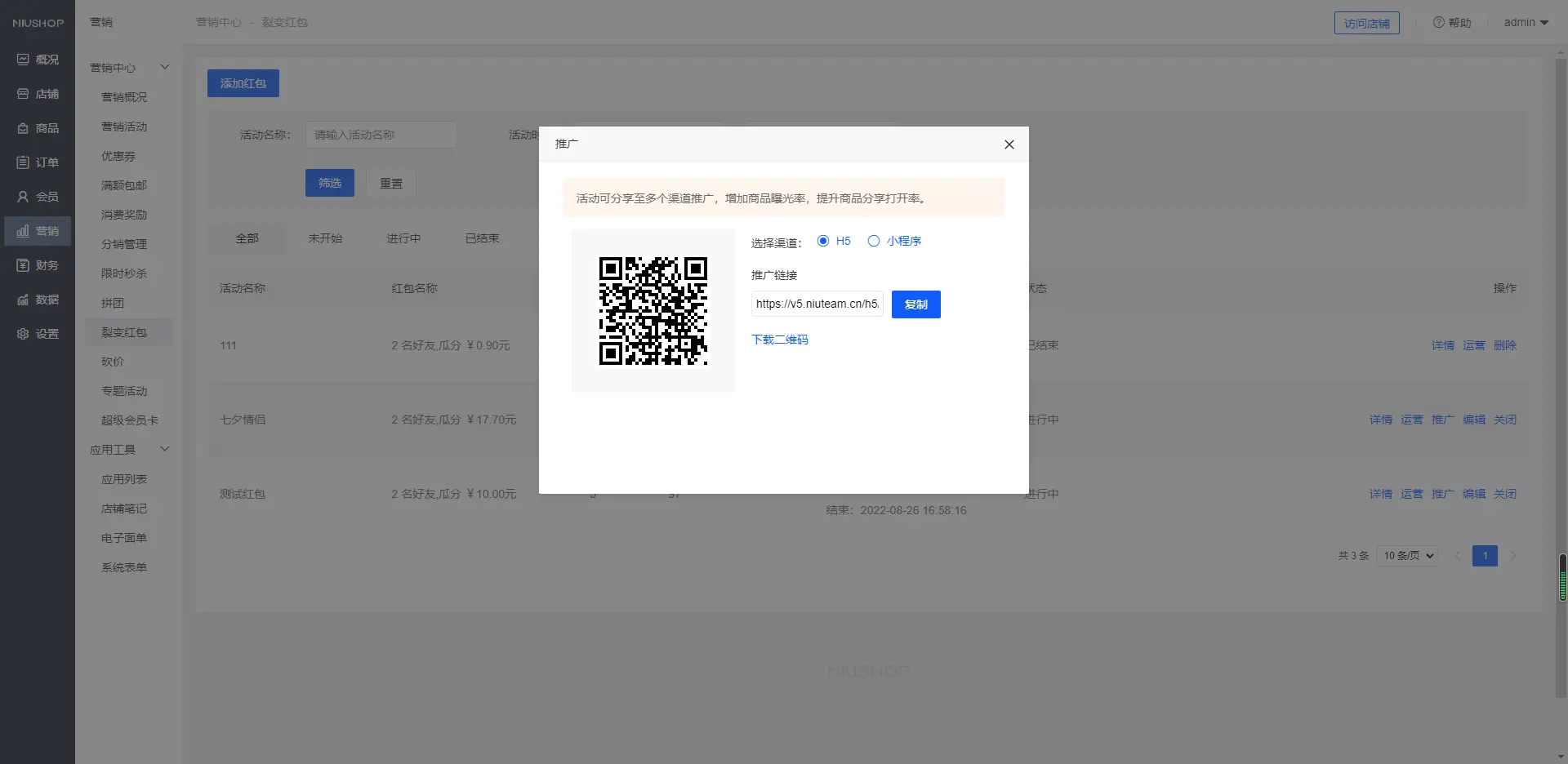Click the 数据 data chart icon

(23, 300)
